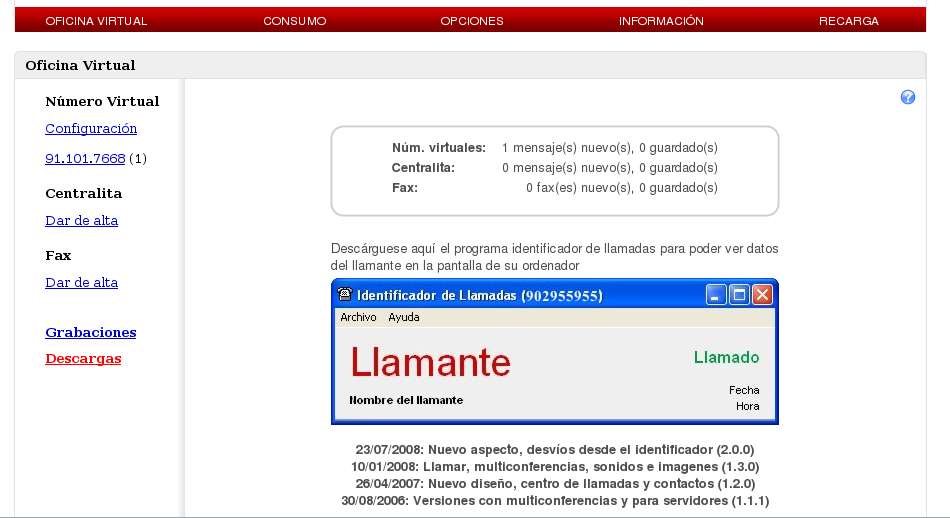Click Dar de alta under Fax
950x518 pixels.
(81, 283)
